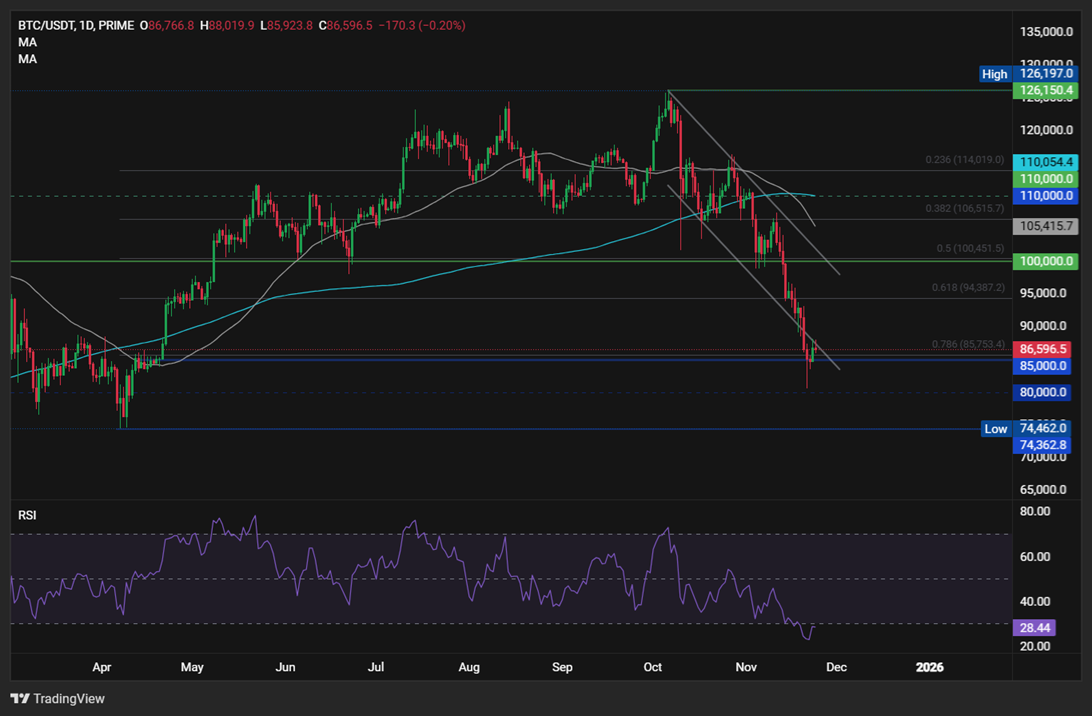Click the 2026 label on time axis
The width and height of the screenshot is (1092, 716).
click(x=930, y=667)
